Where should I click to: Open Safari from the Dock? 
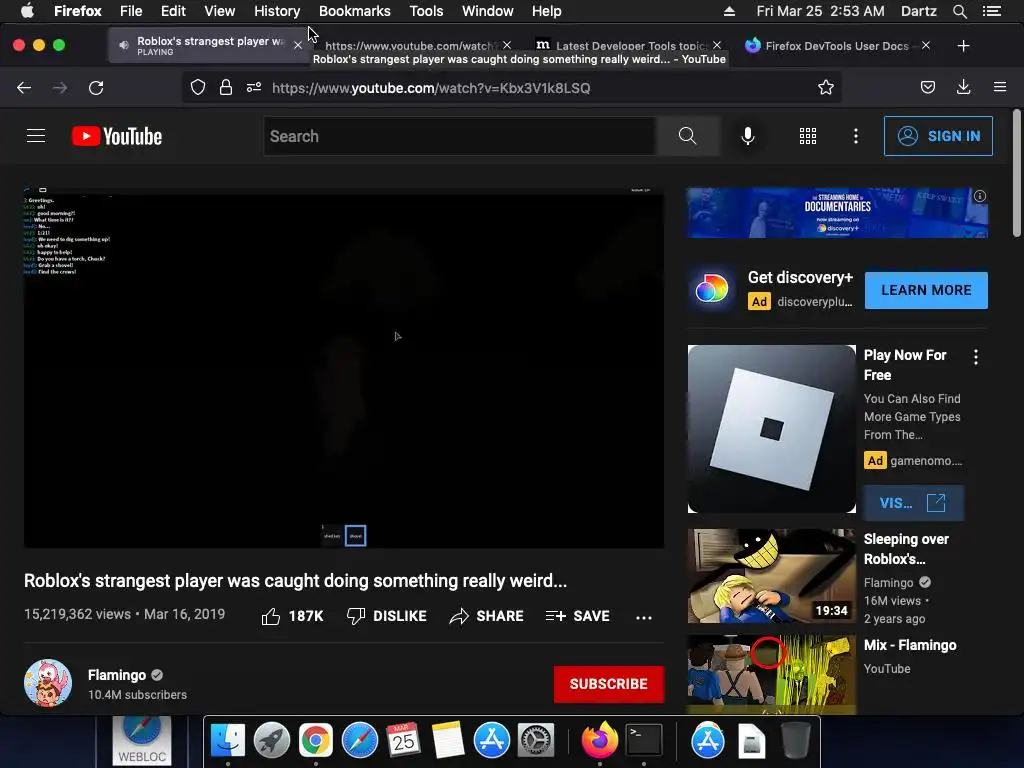pos(360,741)
